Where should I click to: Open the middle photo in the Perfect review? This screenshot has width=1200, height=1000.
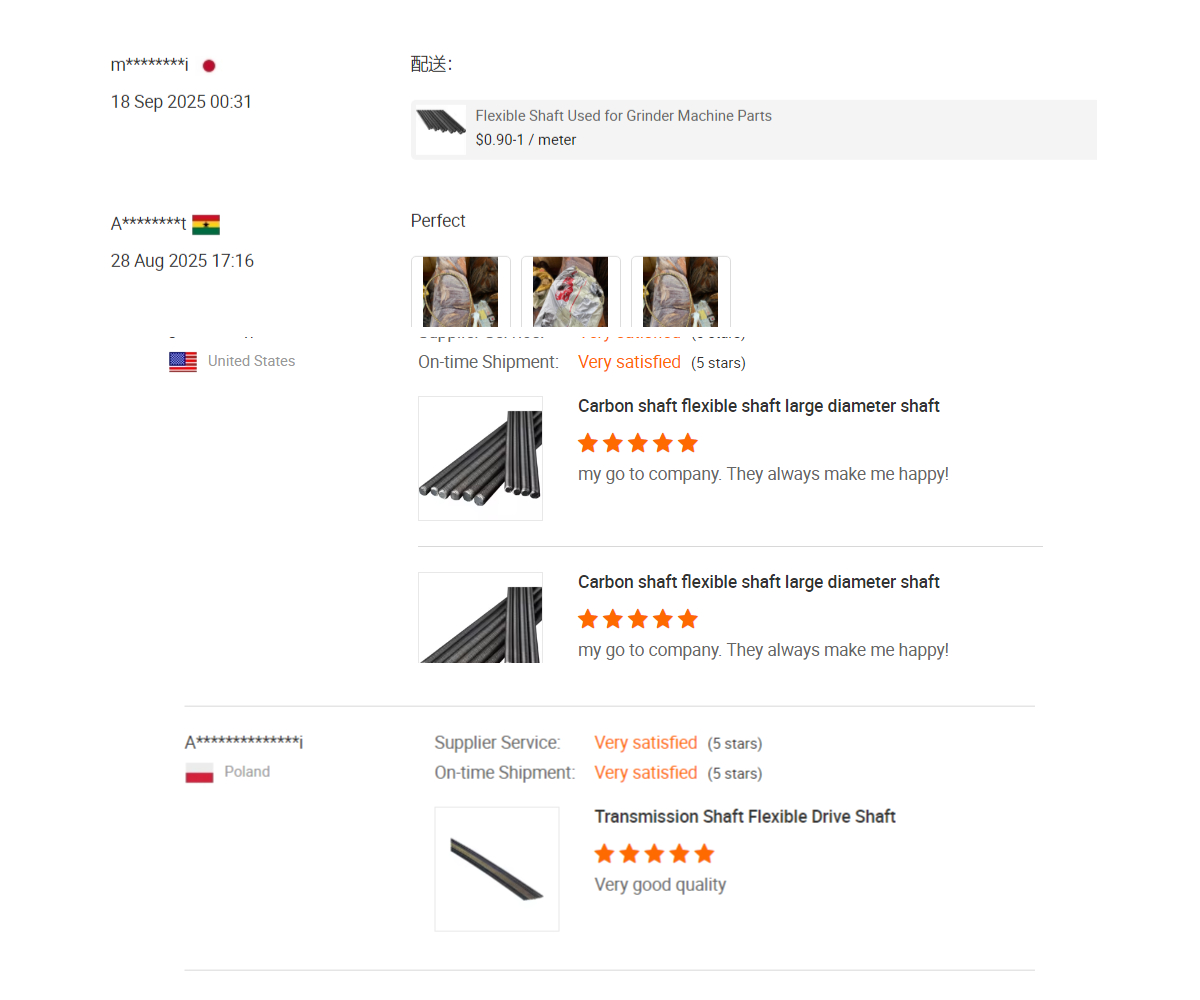pos(570,292)
